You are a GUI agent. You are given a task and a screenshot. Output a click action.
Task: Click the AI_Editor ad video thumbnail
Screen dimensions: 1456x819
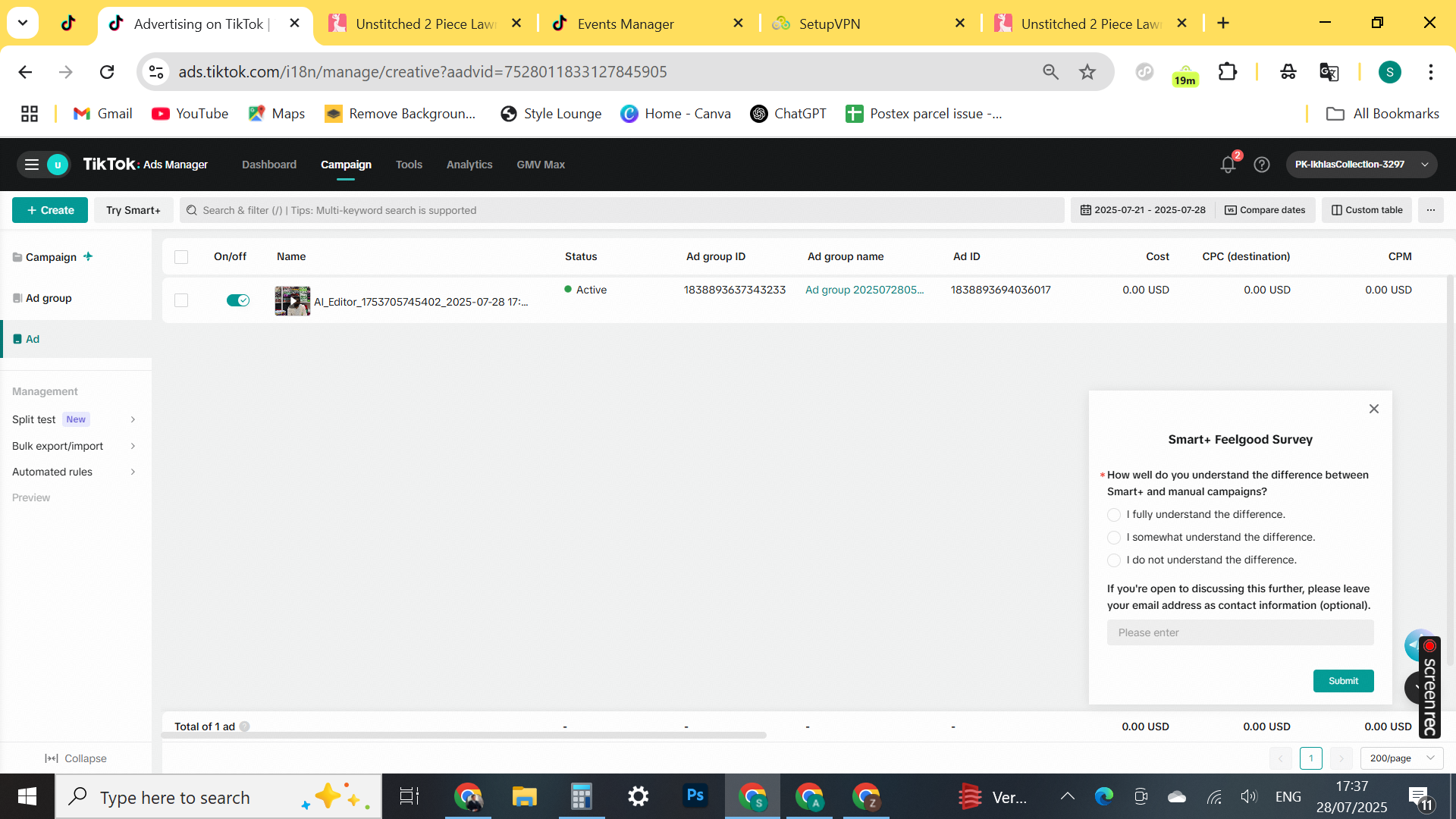coord(293,301)
